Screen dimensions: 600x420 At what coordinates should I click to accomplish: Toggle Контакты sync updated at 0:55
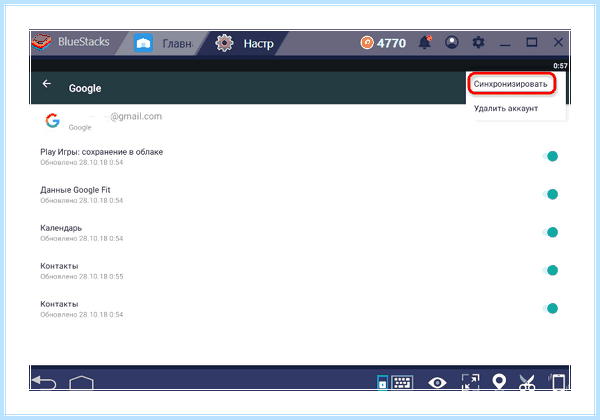tap(551, 270)
